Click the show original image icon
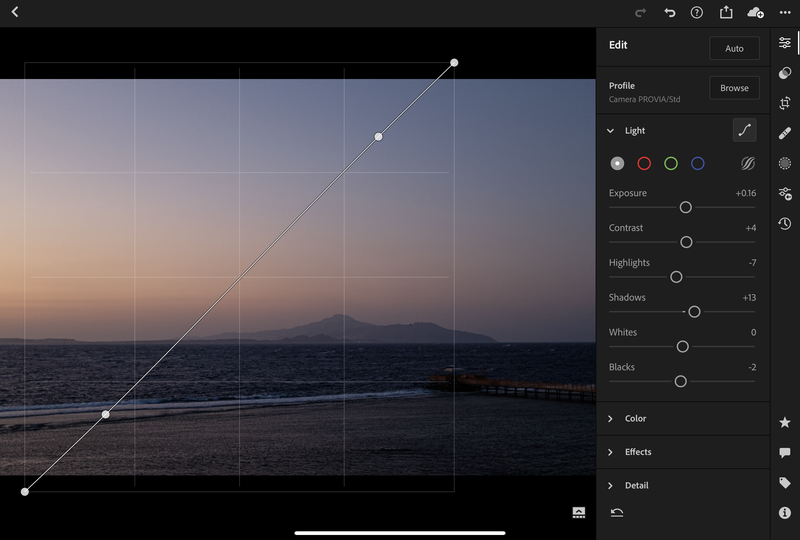Viewport: 800px width, 540px height. click(579, 512)
